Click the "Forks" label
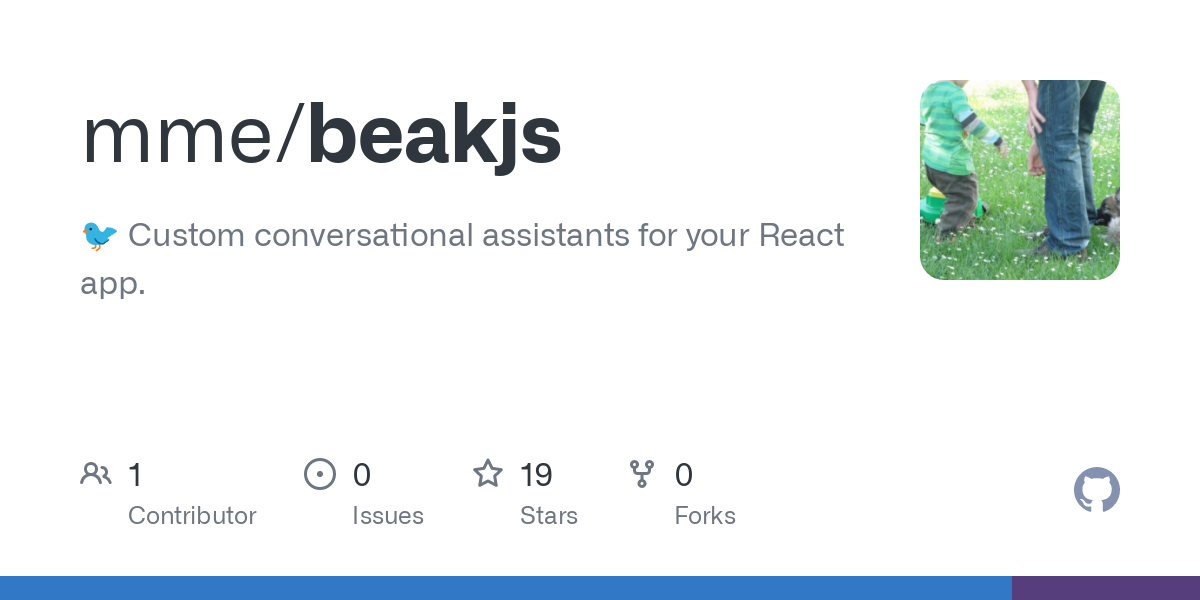The image size is (1200, 600). point(705,516)
